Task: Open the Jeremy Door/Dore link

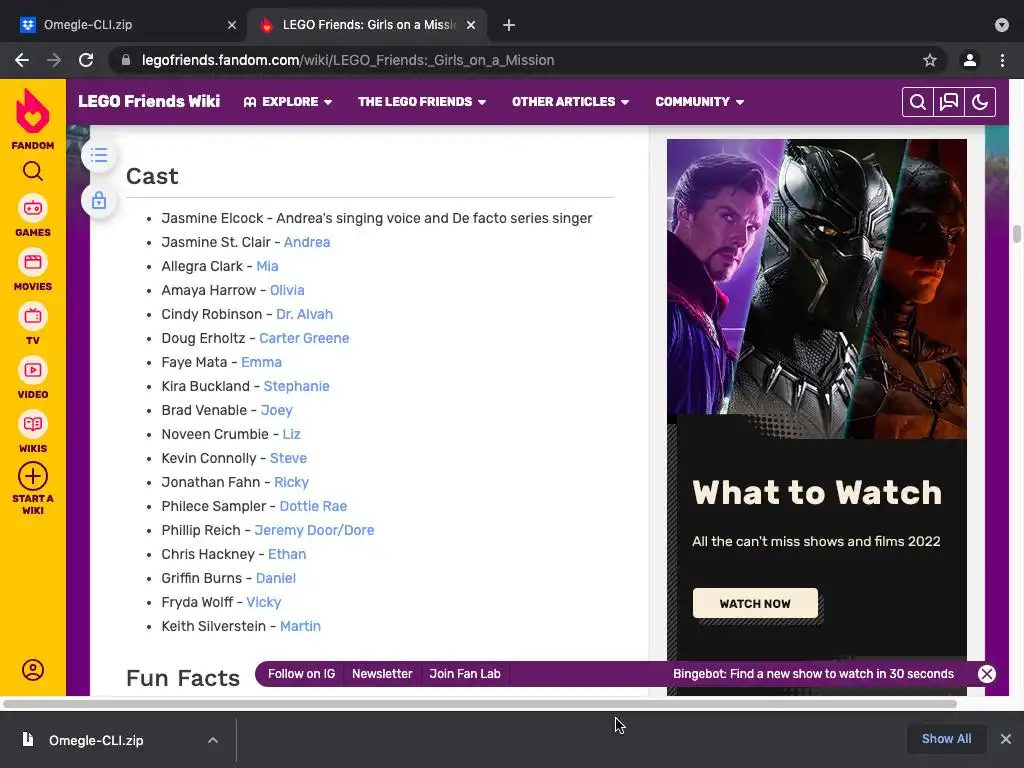Action: pos(314,530)
